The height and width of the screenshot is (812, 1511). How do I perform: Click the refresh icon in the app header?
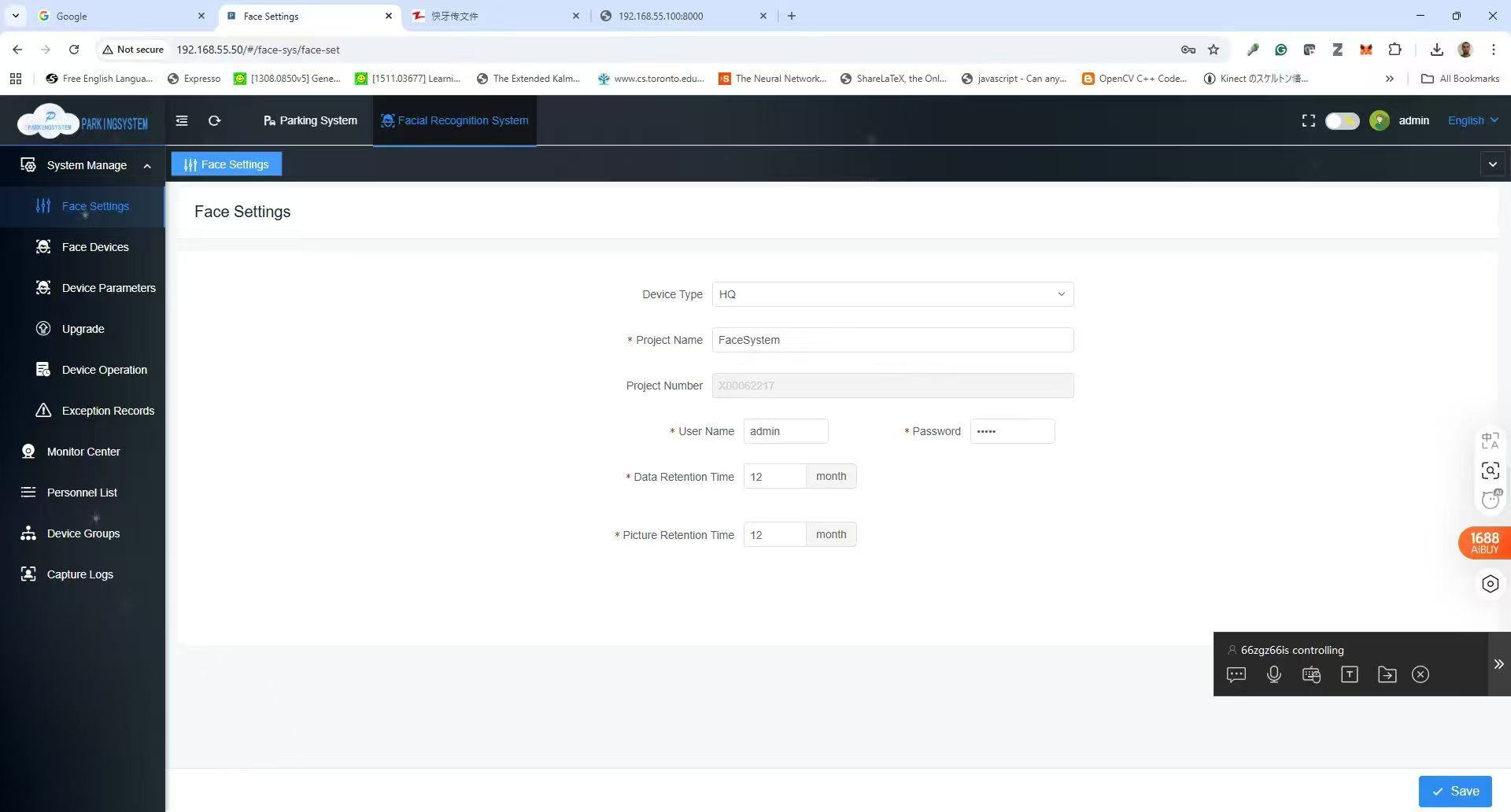214,120
